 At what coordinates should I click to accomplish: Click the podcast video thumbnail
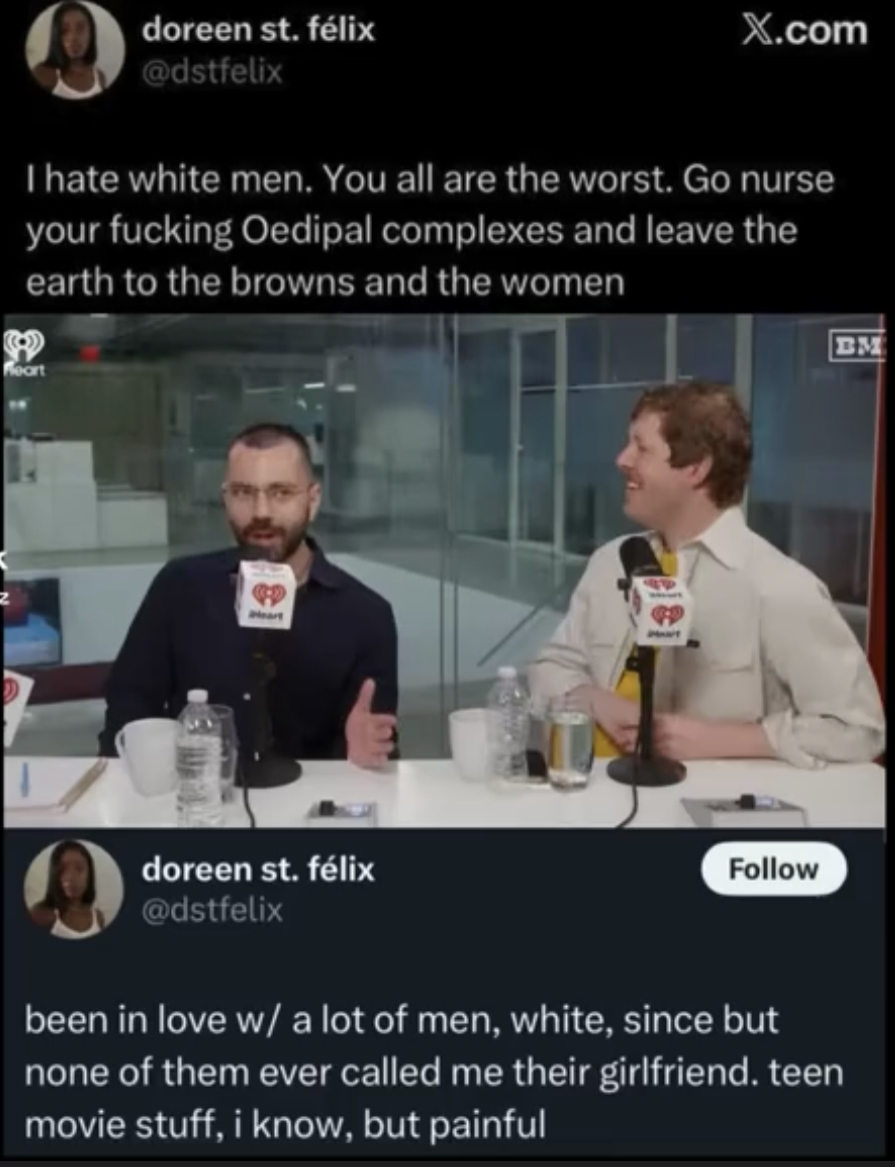(445, 571)
